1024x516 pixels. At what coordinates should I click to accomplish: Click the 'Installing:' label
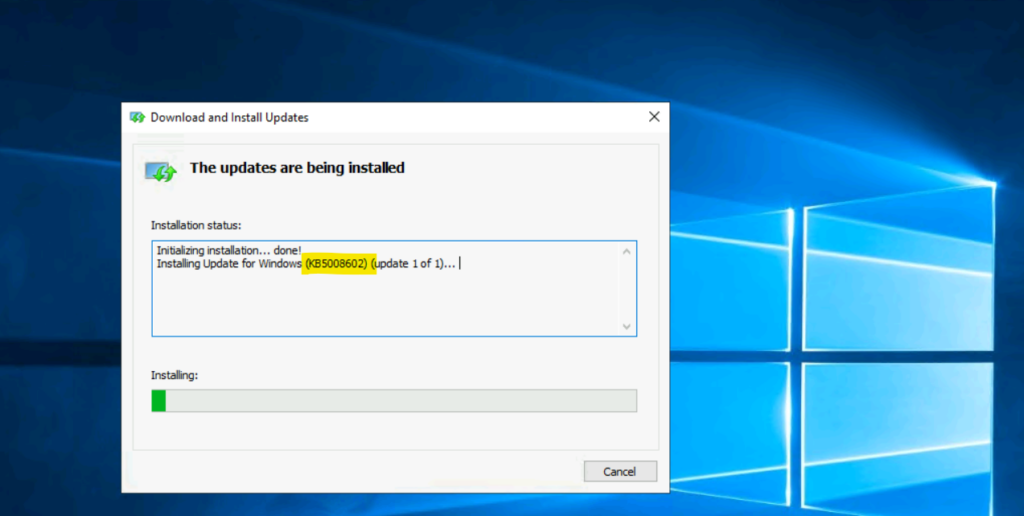[174, 376]
